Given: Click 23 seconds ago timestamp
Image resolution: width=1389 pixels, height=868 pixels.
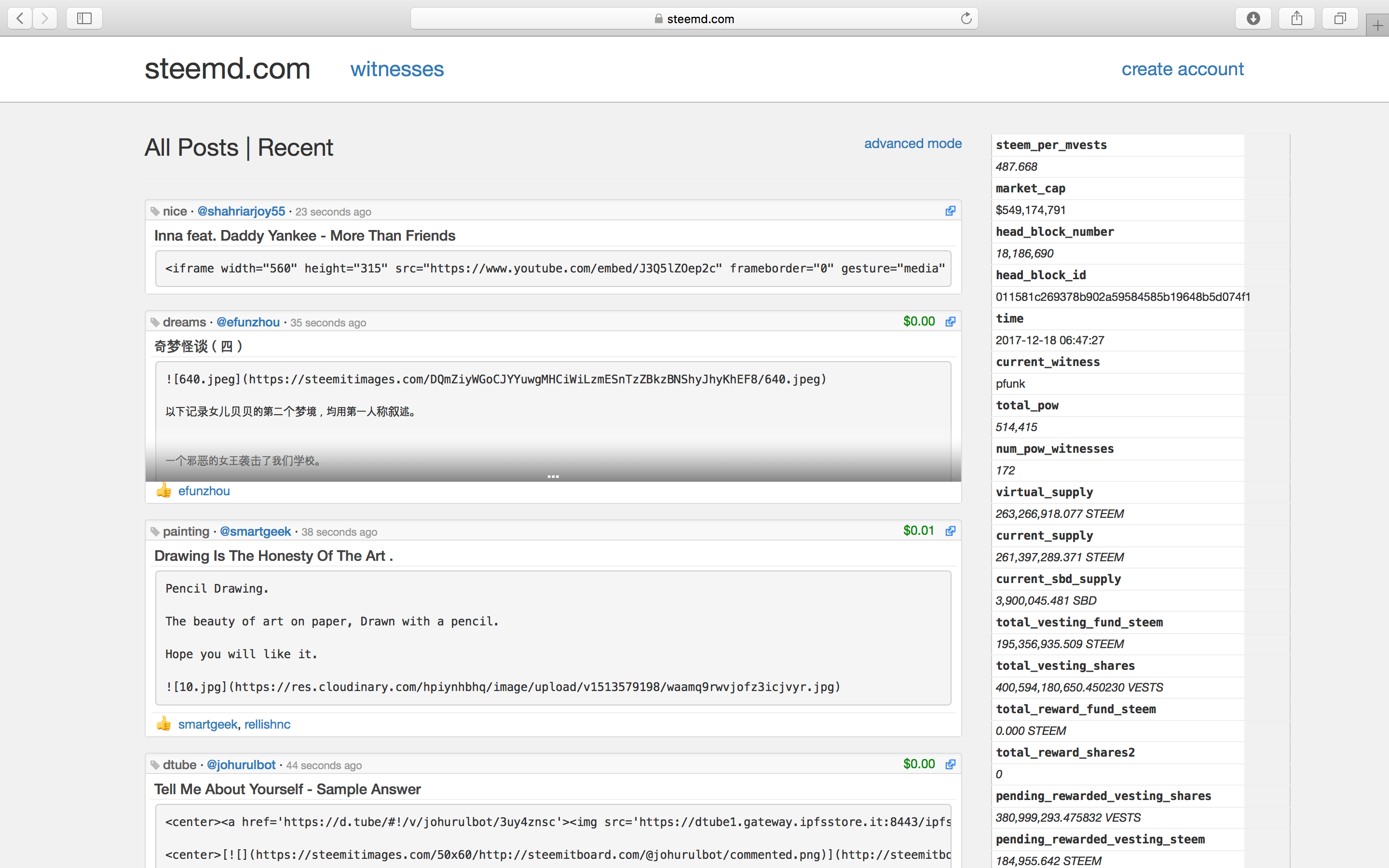Looking at the screenshot, I should [x=333, y=212].
